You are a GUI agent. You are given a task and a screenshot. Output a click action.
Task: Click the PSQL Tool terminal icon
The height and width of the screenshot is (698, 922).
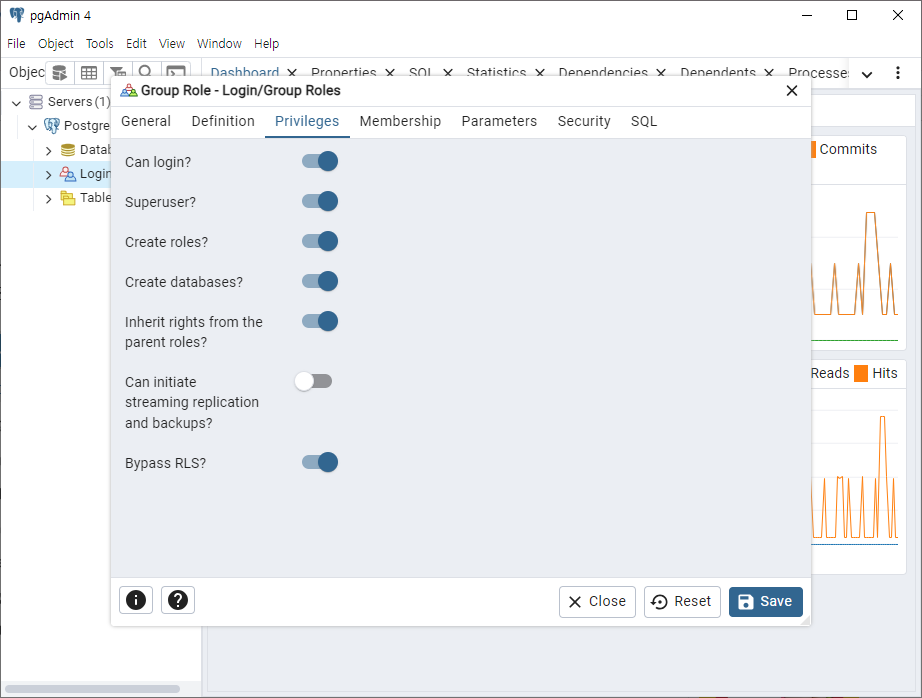click(176, 73)
